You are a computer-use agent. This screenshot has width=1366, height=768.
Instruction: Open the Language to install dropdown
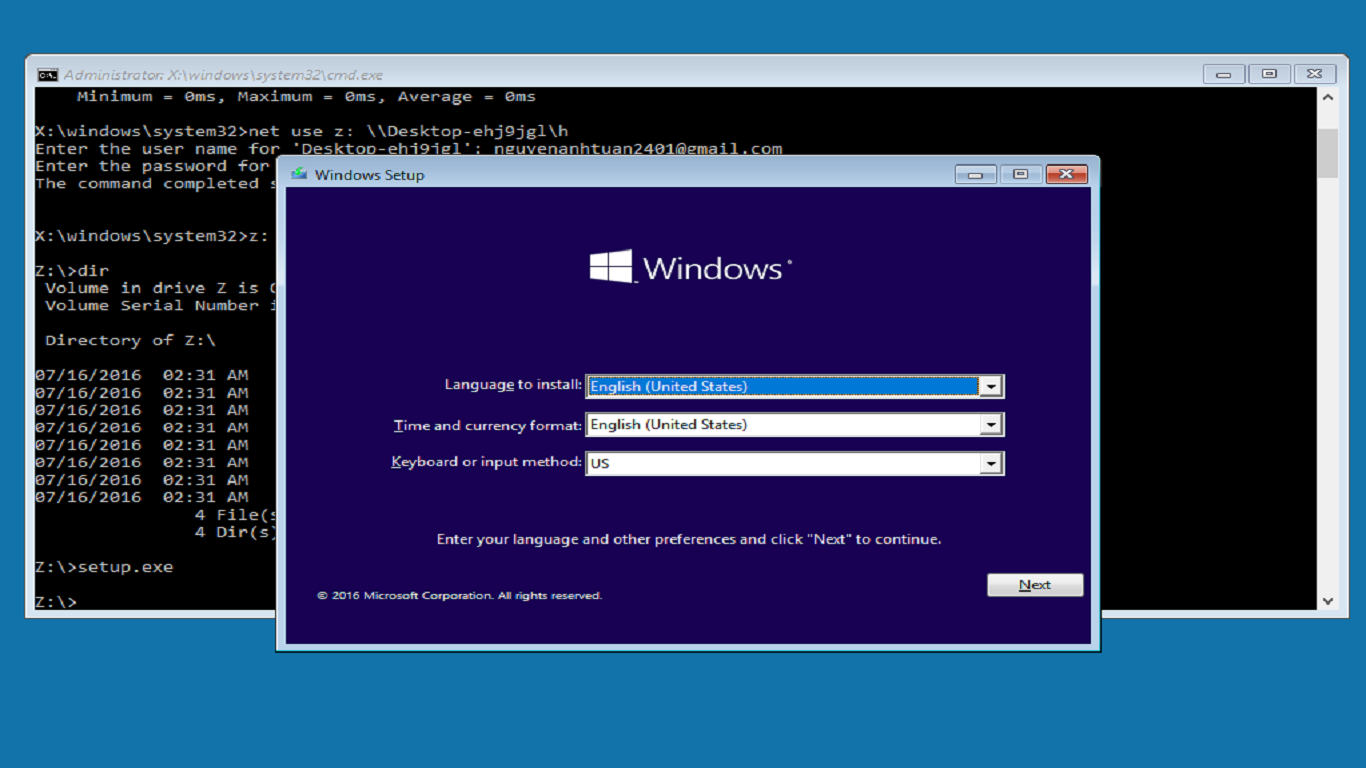tap(991, 386)
